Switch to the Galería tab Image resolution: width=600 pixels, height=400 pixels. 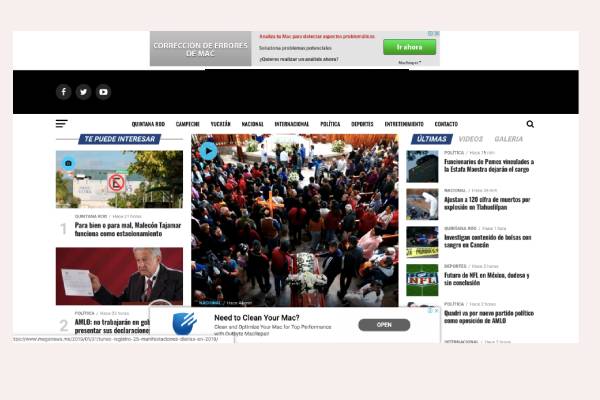[508, 139]
